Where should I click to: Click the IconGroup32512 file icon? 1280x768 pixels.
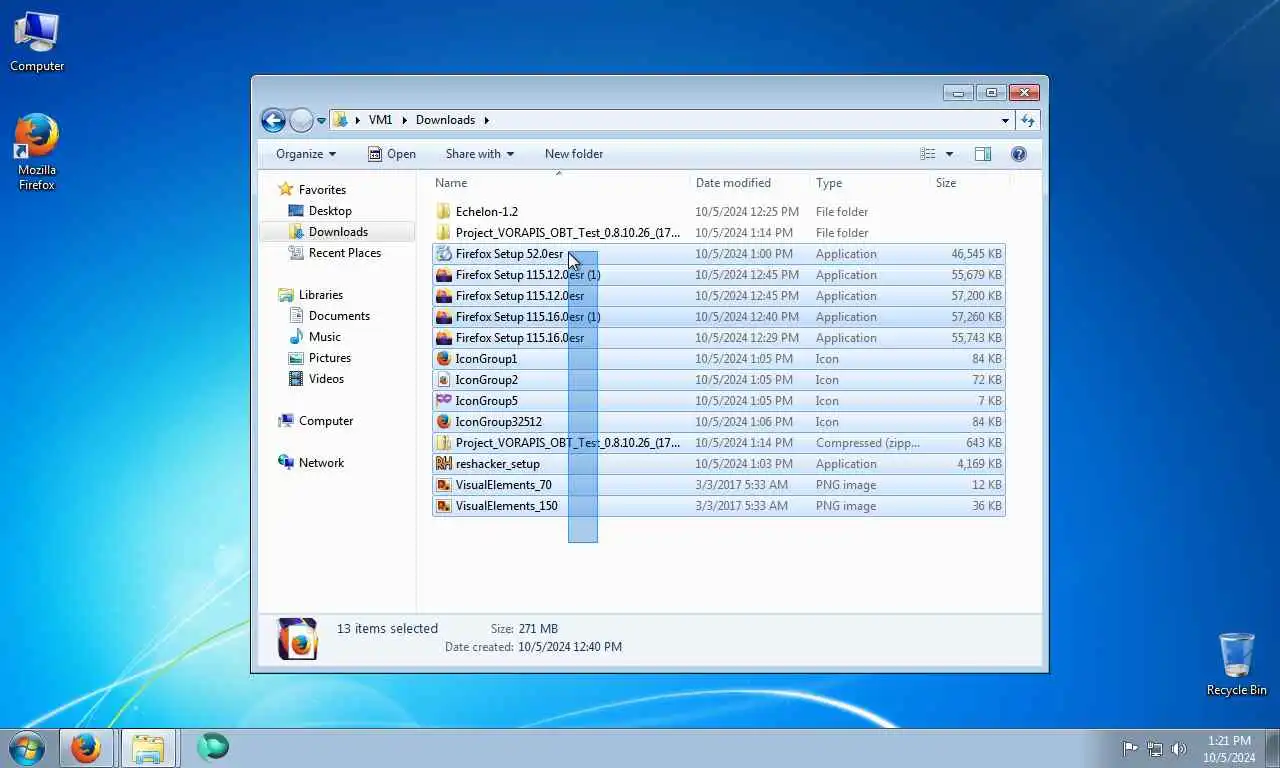444,422
